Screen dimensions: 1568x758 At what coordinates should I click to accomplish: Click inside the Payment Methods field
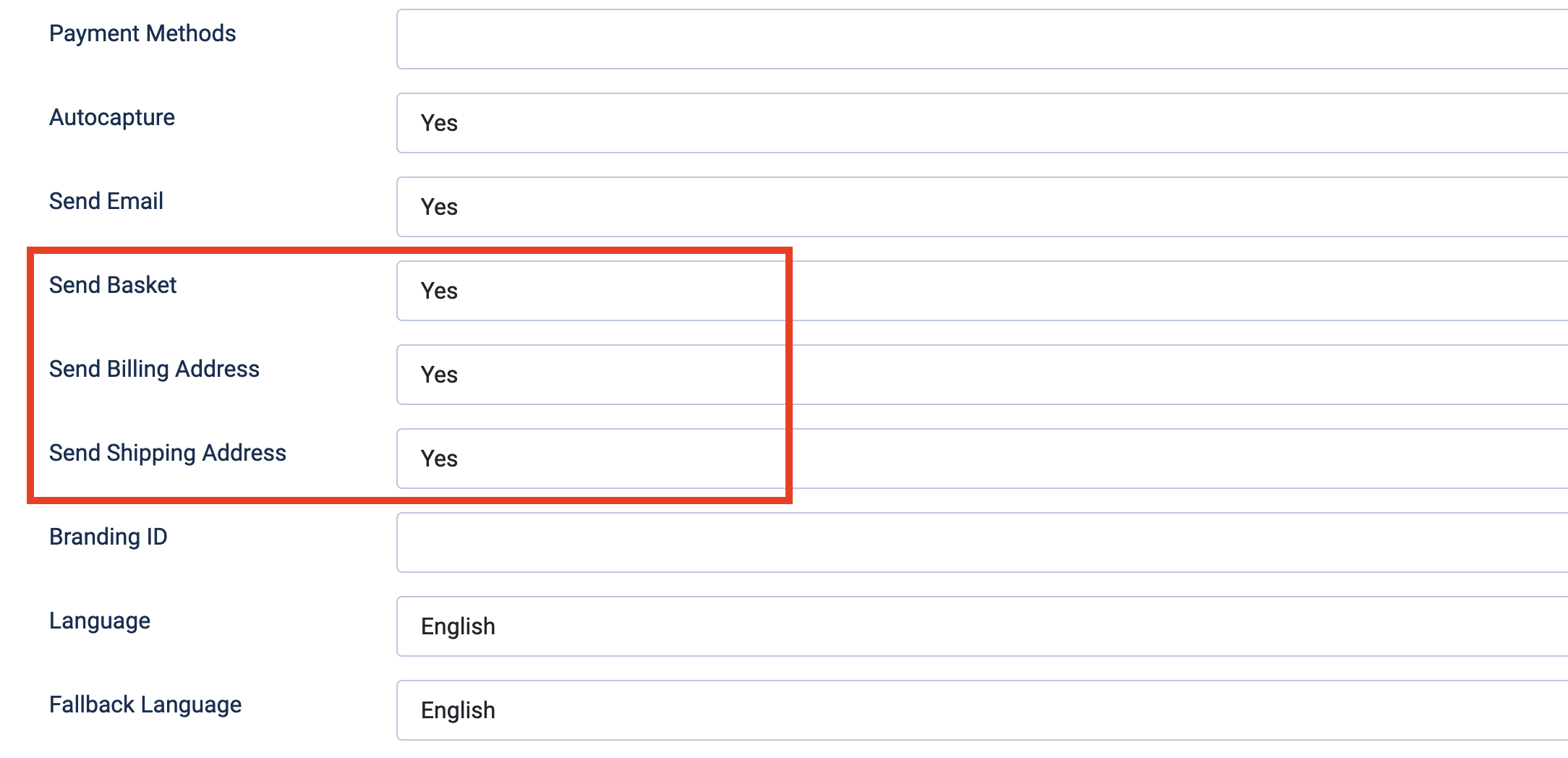[x=723, y=39]
